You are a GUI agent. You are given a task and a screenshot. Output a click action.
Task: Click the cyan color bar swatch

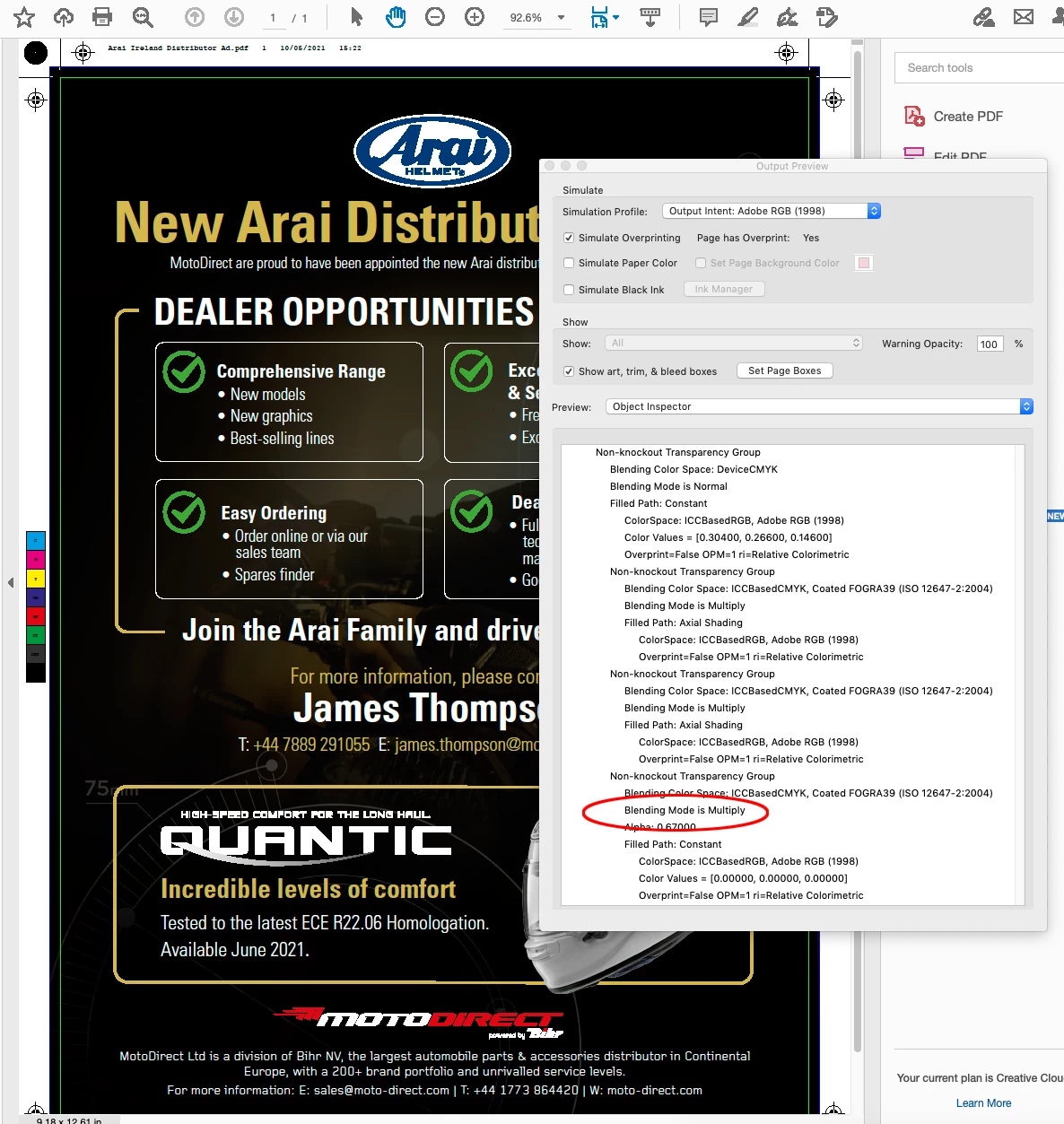pyautogui.click(x=36, y=541)
